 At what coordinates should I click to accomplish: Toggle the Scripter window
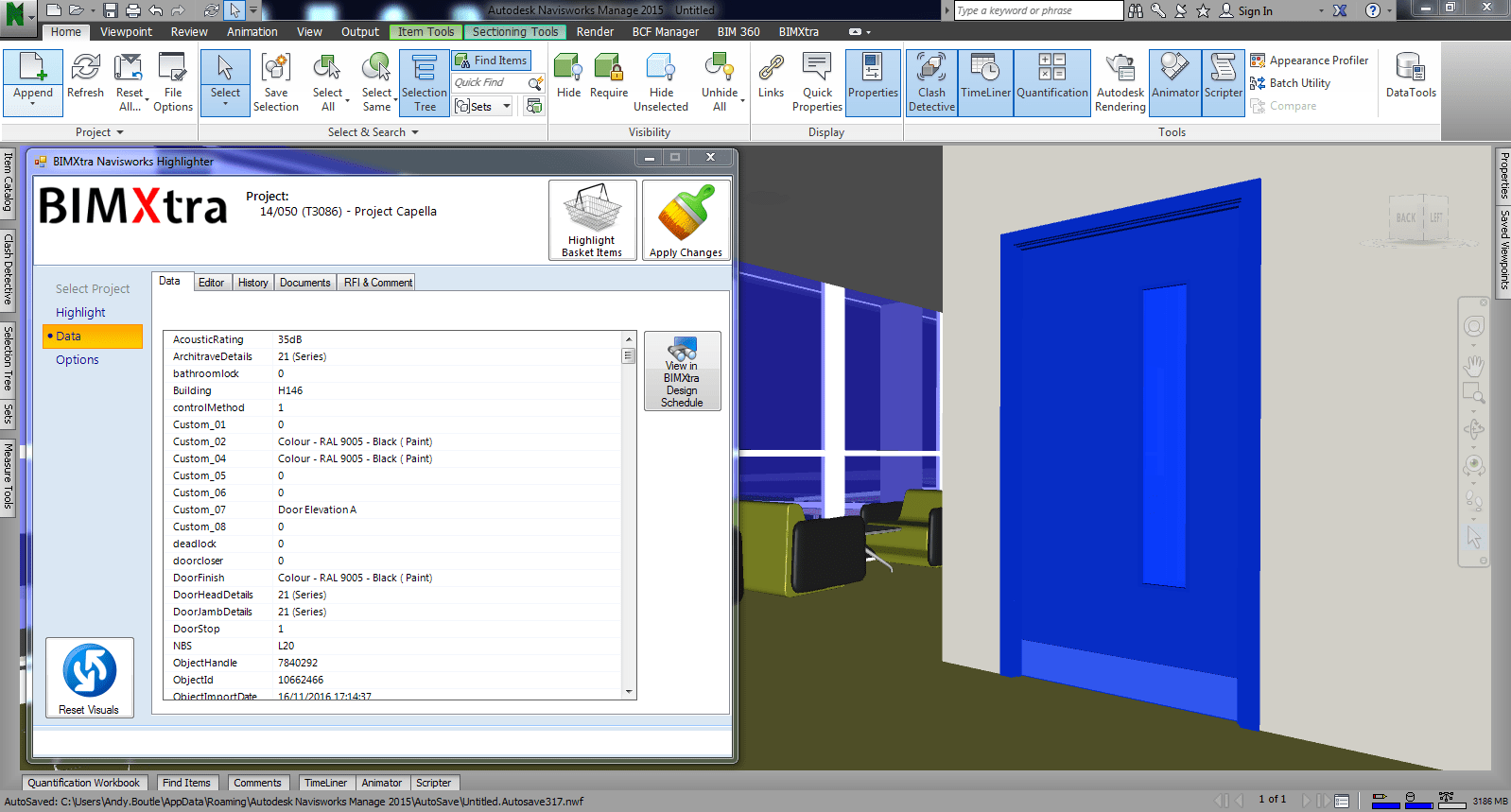pos(1224,83)
